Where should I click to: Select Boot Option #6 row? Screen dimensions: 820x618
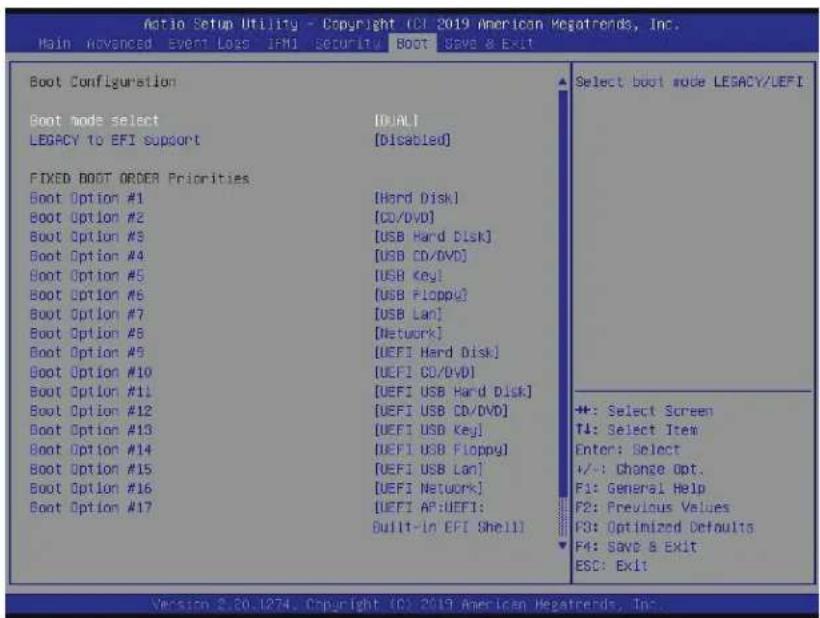pyautogui.click(x=86, y=295)
